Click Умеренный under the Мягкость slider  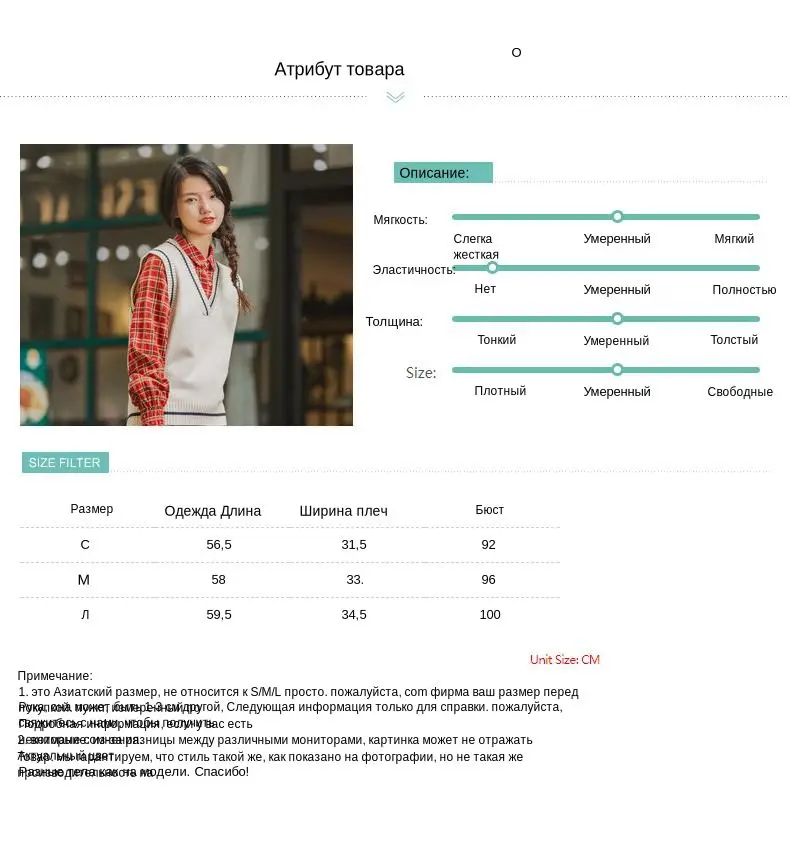pos(616,238)
